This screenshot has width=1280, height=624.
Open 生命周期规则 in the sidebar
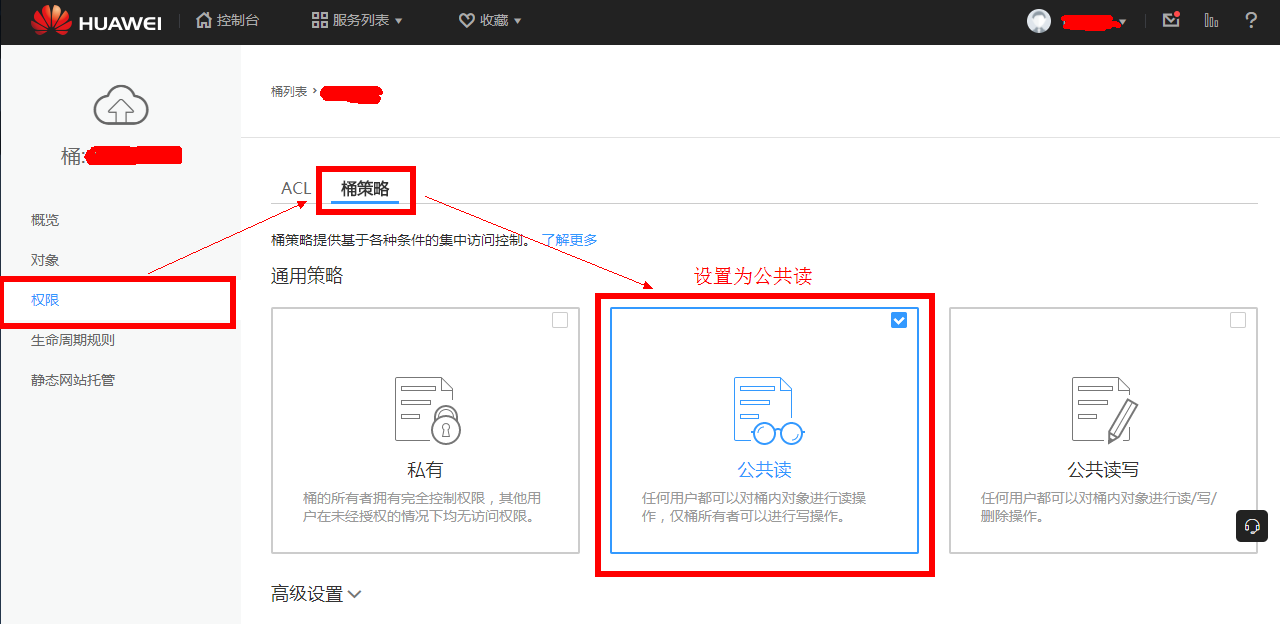(73, 340)
